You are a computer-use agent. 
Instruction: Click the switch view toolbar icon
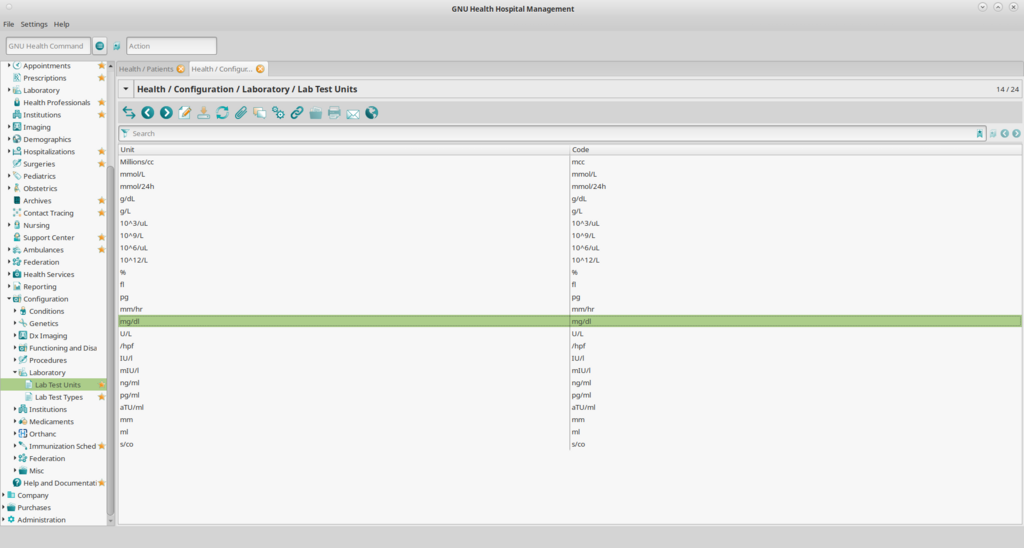129,113
